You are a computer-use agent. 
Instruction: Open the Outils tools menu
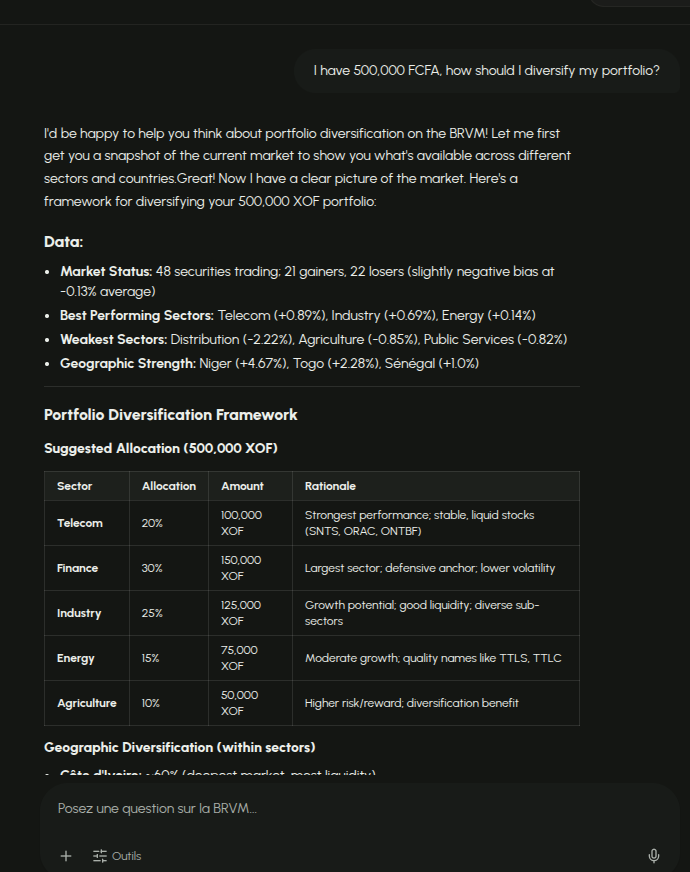117,856
